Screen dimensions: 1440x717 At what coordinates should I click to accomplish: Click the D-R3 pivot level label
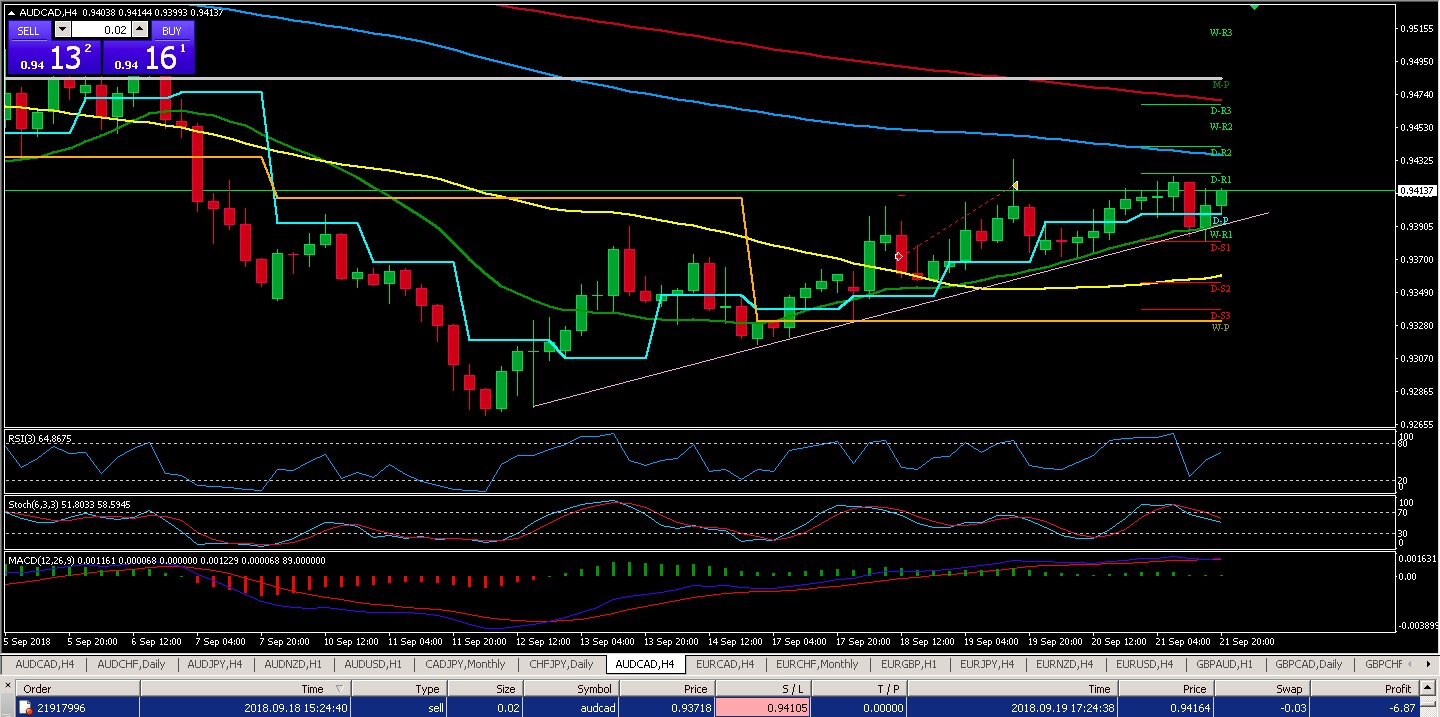[x=1220, y=111]
